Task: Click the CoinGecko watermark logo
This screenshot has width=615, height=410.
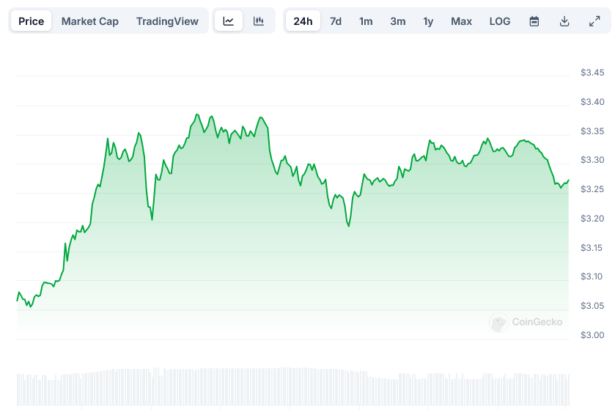Action: click(x=526, y=322)
